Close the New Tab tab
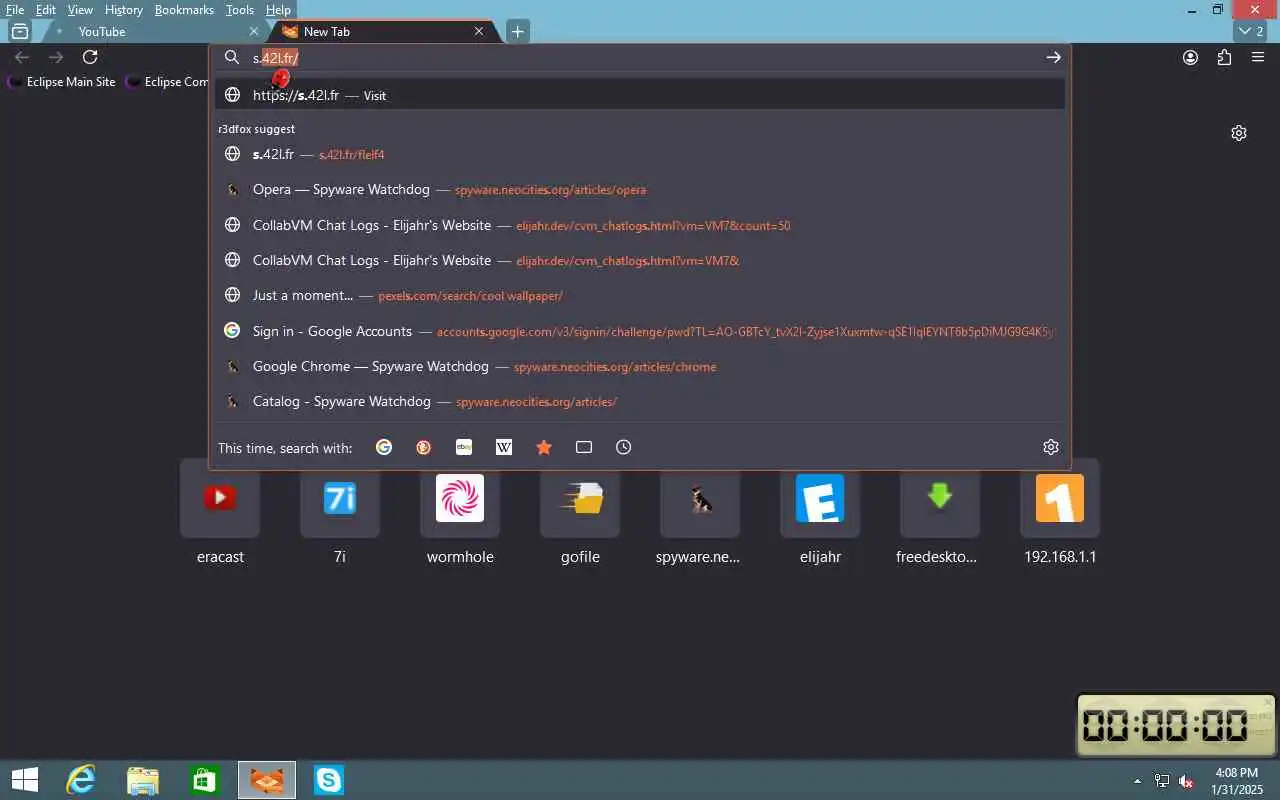The height and width of the screenshot is (800, 1280). (479, 31)
